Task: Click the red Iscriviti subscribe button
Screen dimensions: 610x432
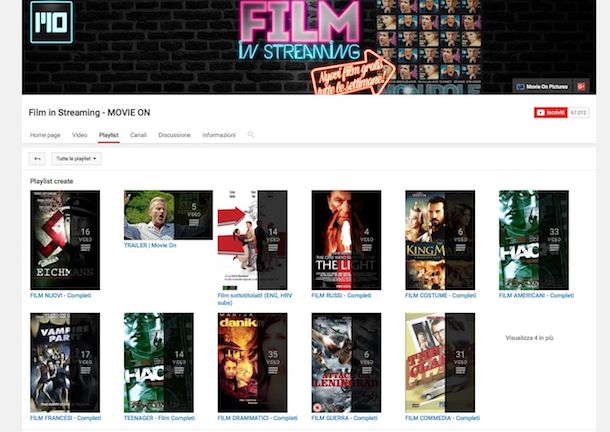Action: pyautogui.click(x=550, y=112)
